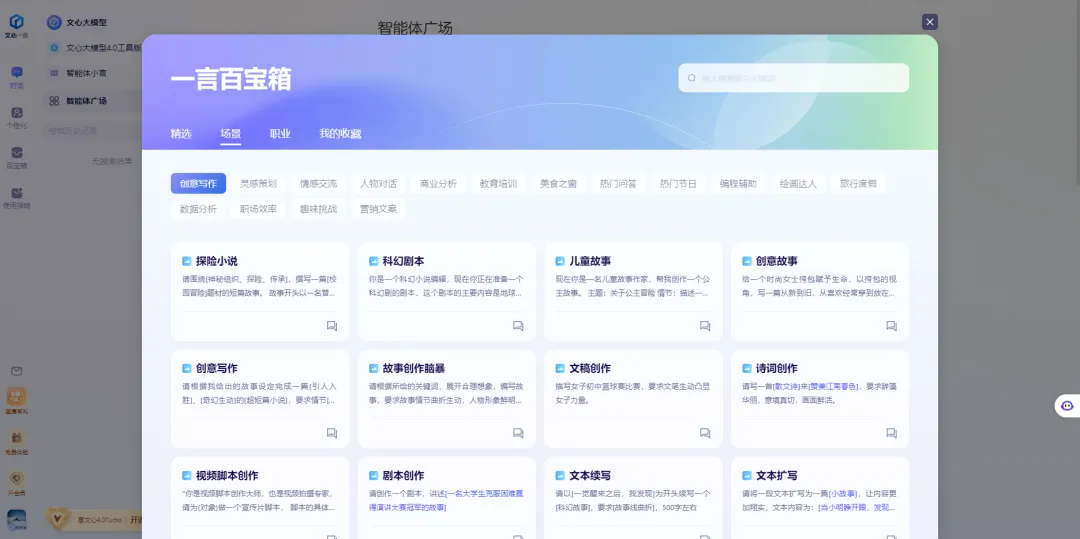Select the 旅行度假 category chip

coord(858,184)
